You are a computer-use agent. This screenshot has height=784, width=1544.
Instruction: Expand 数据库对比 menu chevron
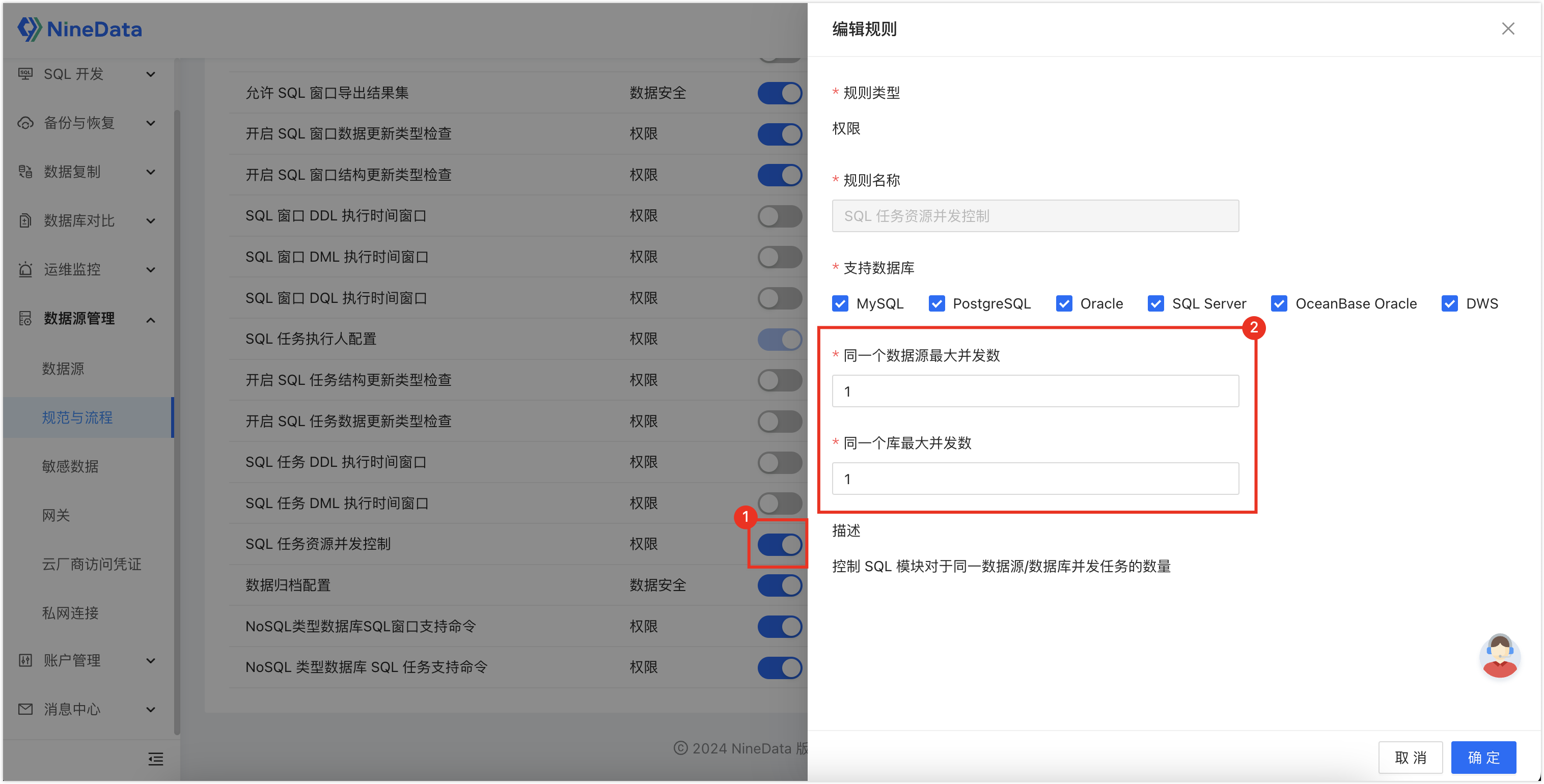click(x=151, y=221)
